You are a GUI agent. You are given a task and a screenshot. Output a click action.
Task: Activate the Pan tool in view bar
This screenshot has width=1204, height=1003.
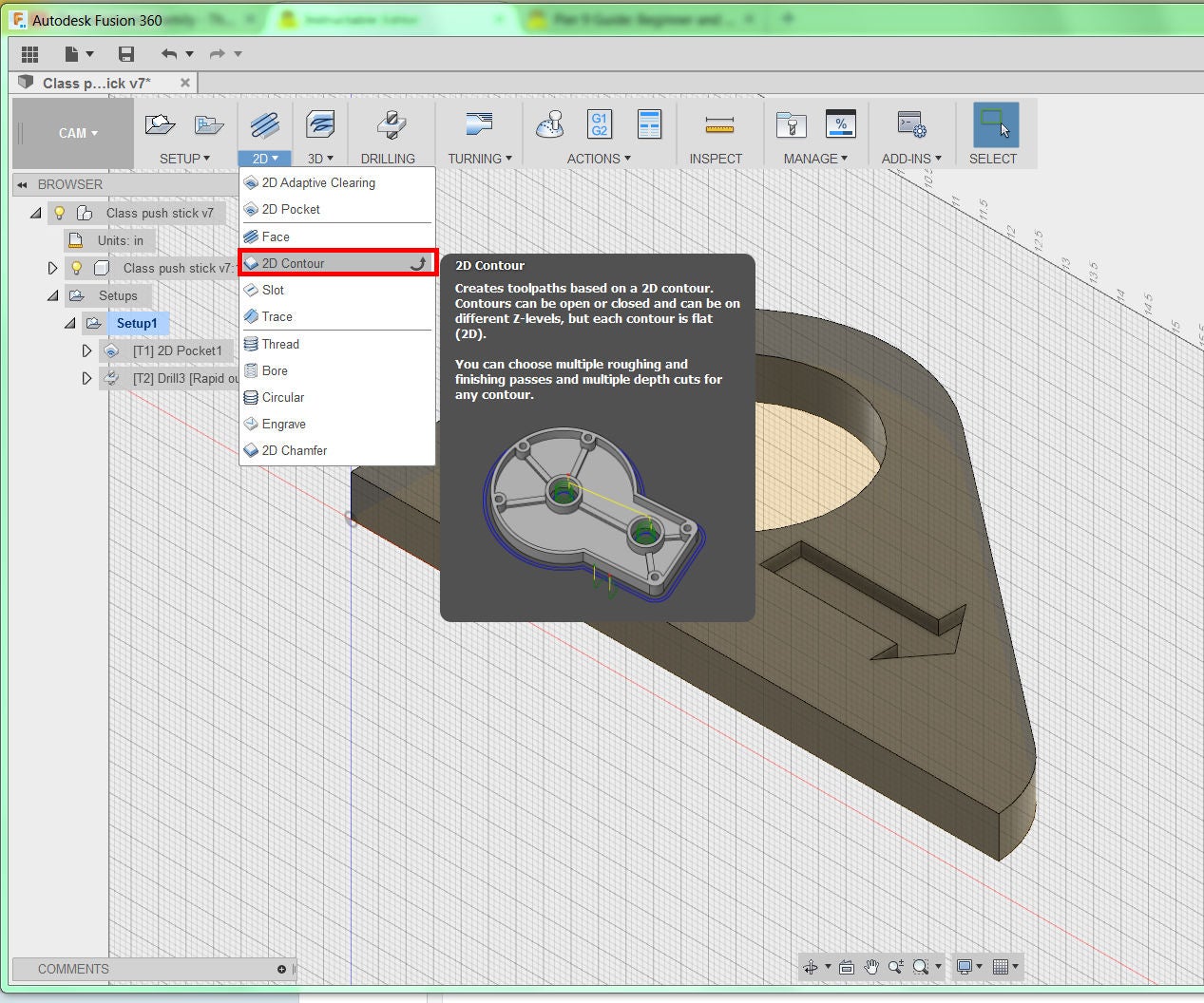(x=870, y=967)
